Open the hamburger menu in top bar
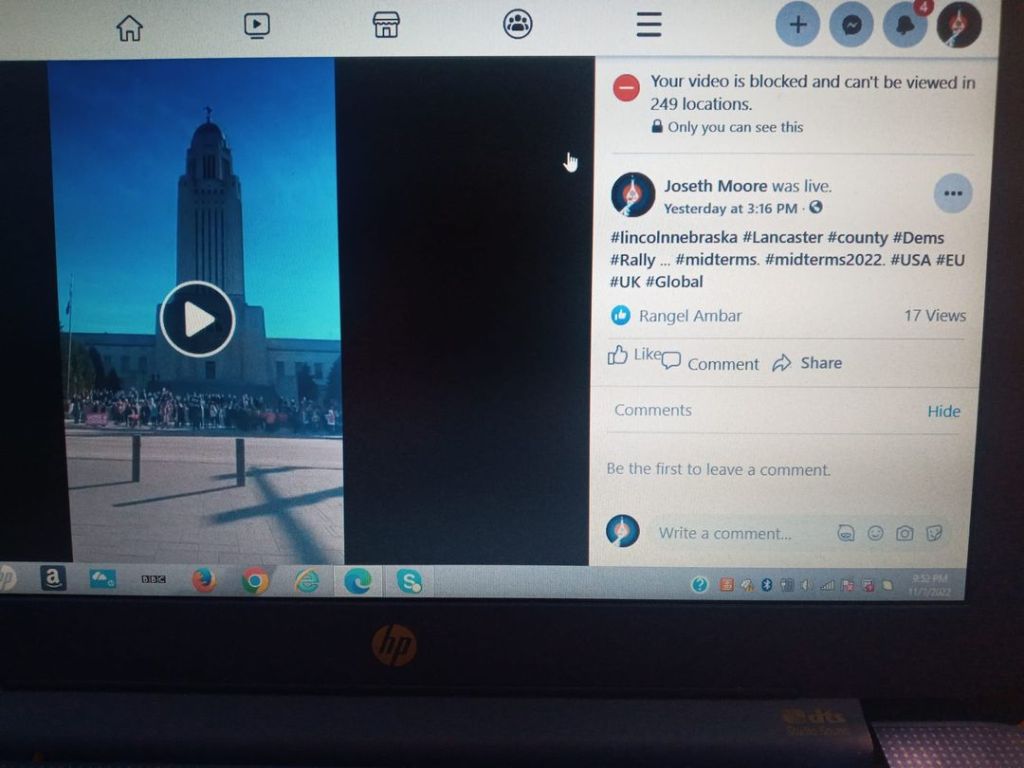 [649, 24]
